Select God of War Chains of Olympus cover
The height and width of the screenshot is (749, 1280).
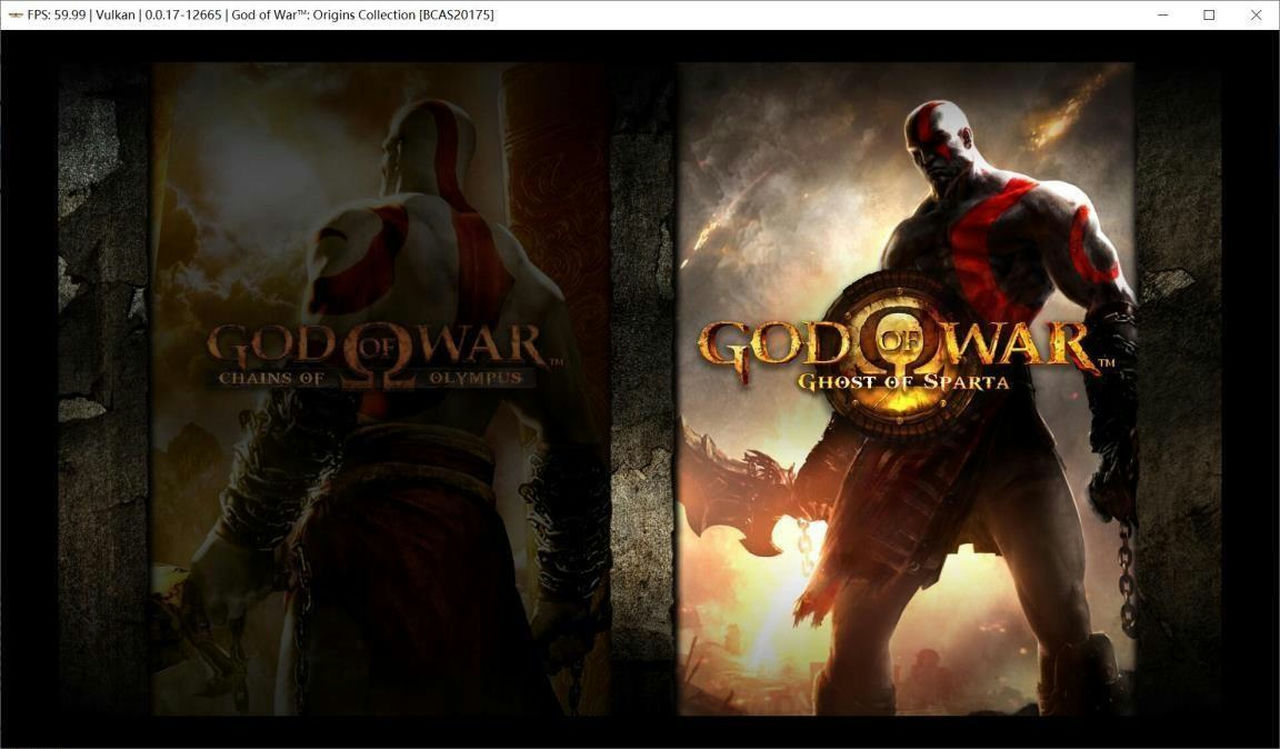[x=381, y=389]
